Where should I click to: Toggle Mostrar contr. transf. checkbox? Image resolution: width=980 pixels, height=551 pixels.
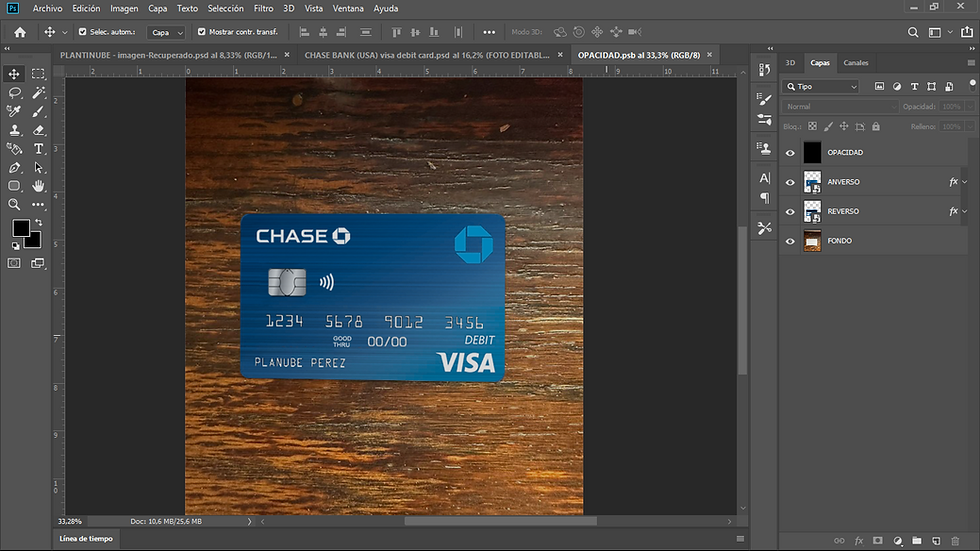[201, 31]
